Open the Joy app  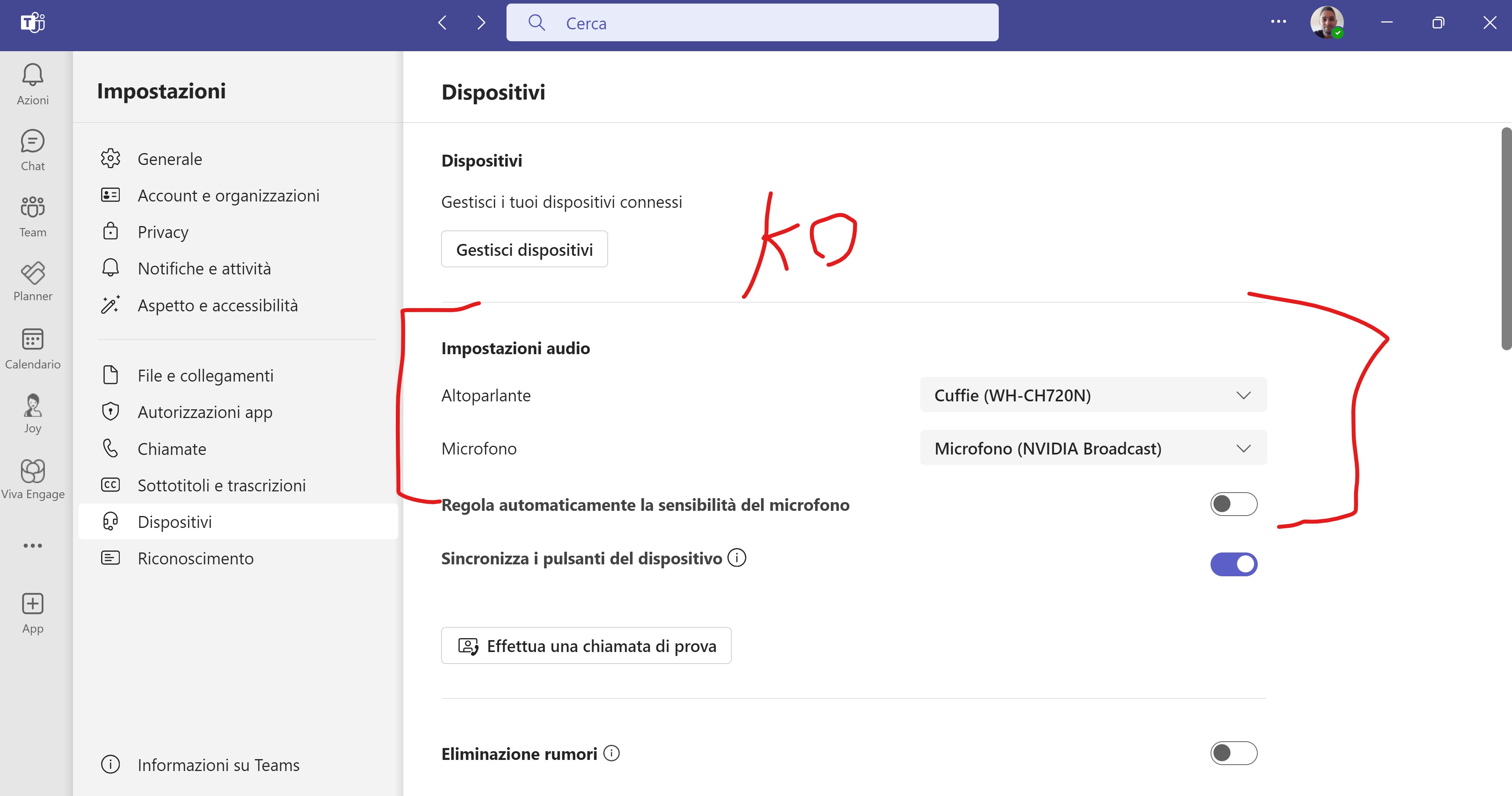tap(33, 413)
